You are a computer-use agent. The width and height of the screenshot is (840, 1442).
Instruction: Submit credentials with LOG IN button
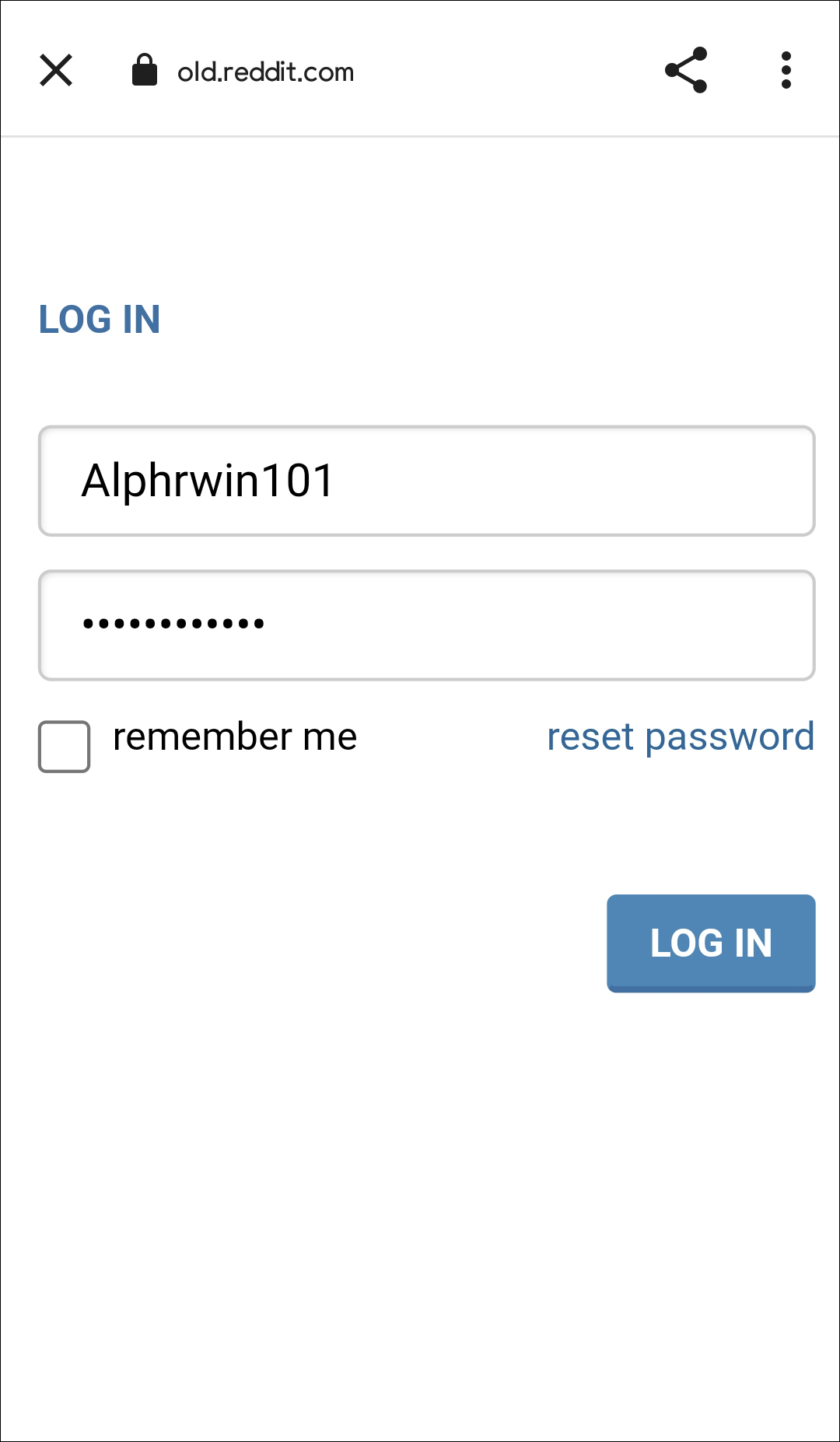tap(711, 943)
